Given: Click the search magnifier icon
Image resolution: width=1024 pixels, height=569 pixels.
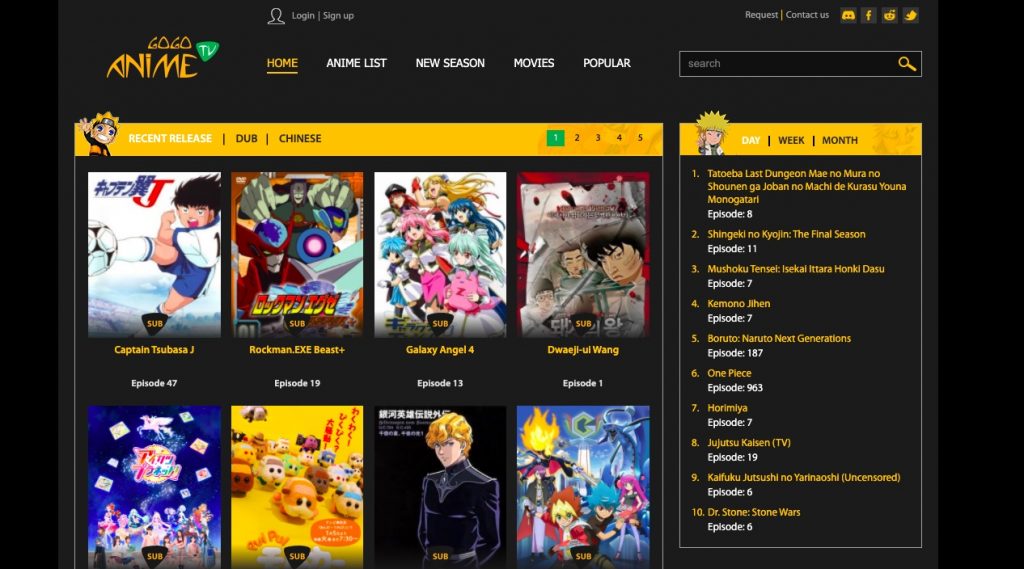Looking at the screenshot, I should tap(906, 63).
